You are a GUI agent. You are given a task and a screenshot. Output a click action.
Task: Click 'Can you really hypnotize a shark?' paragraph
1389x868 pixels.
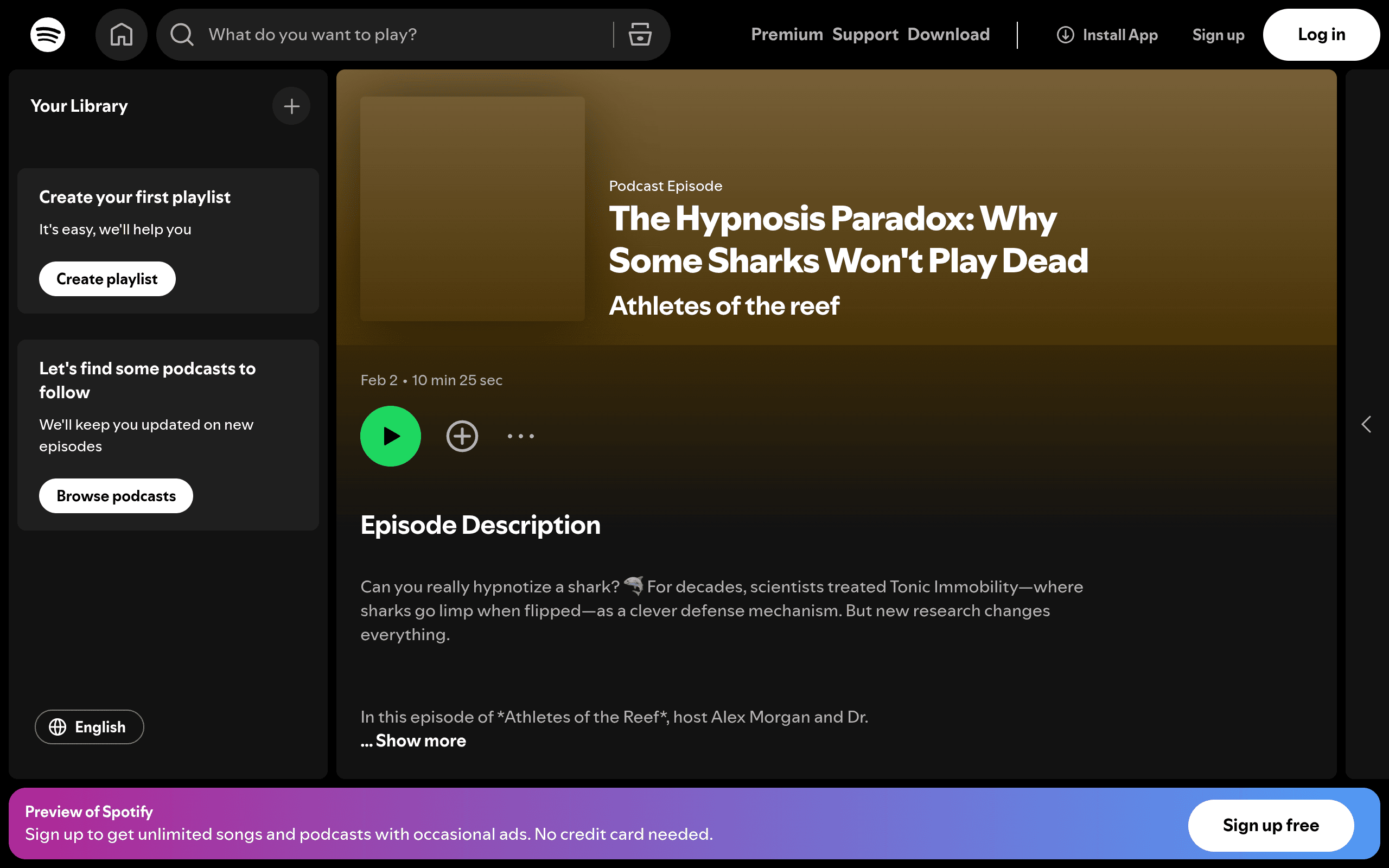pyautogui.click(x=722, y=610)
